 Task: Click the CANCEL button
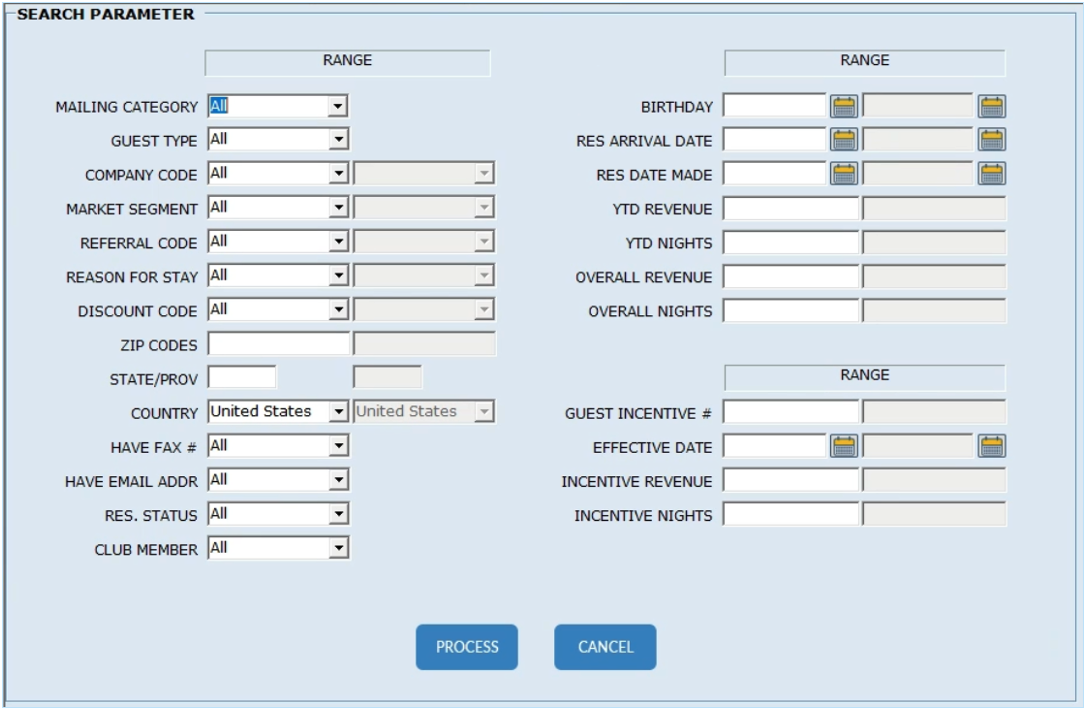click(605, 647)
